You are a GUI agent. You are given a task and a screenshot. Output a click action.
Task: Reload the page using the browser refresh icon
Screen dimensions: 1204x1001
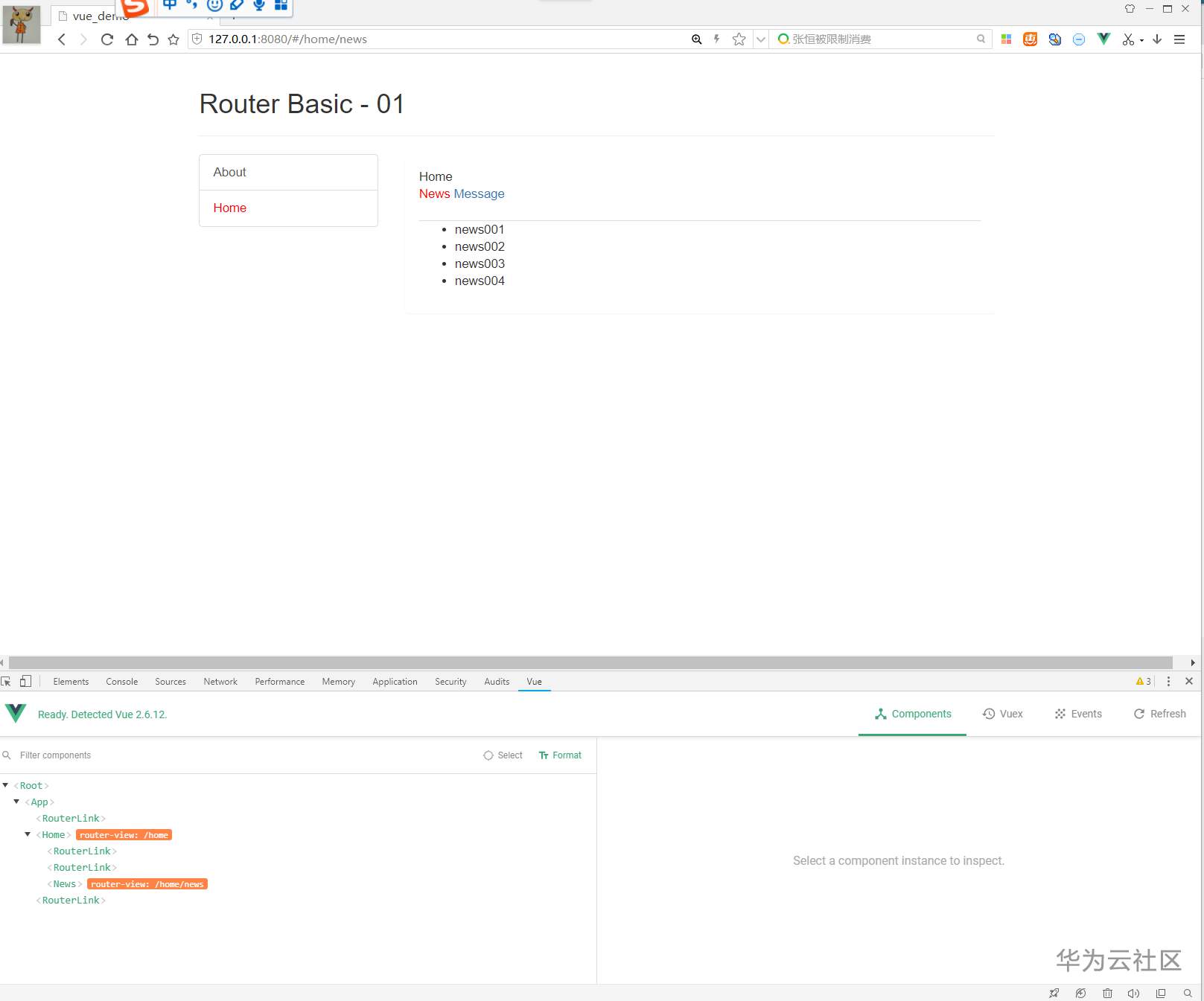pos(107,39)
